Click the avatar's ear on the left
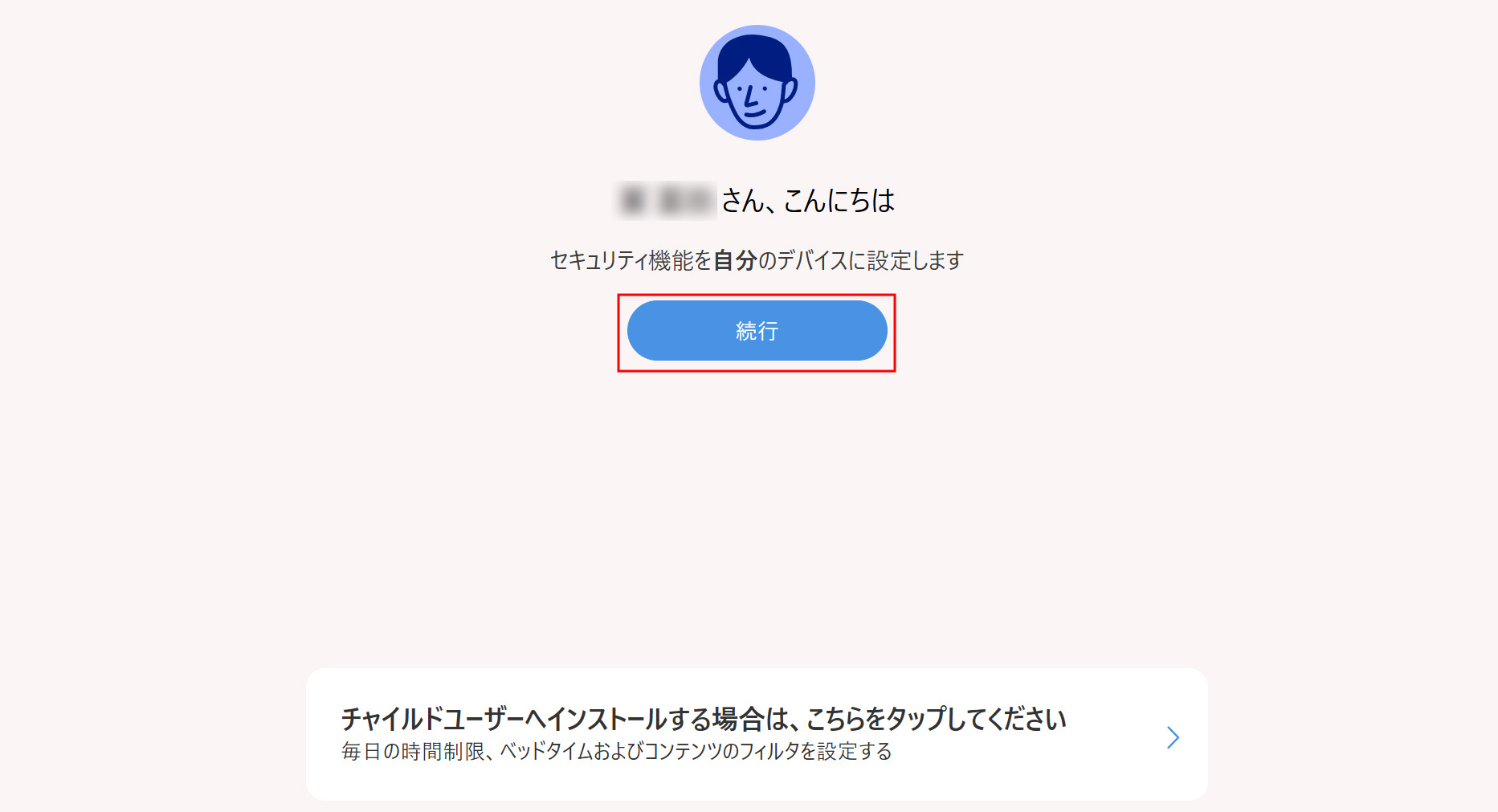Viewport: 1498px width, 812px height. (x=720, y=90)
